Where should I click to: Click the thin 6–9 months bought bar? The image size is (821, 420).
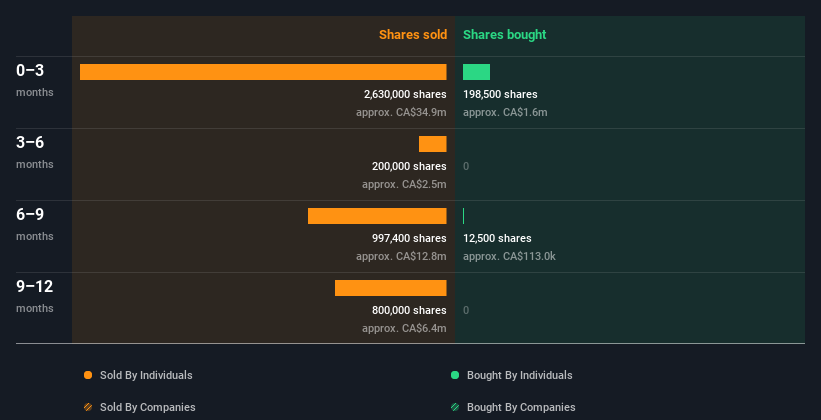tap(464, 216)
